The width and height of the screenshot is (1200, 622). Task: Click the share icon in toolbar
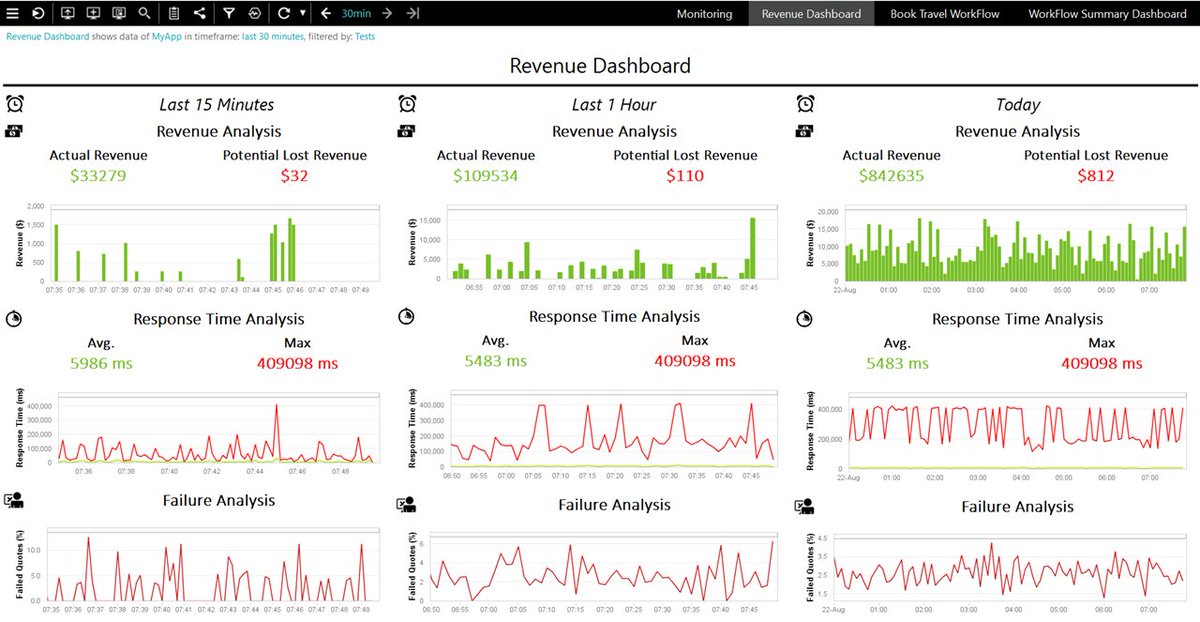coord(199,13)
